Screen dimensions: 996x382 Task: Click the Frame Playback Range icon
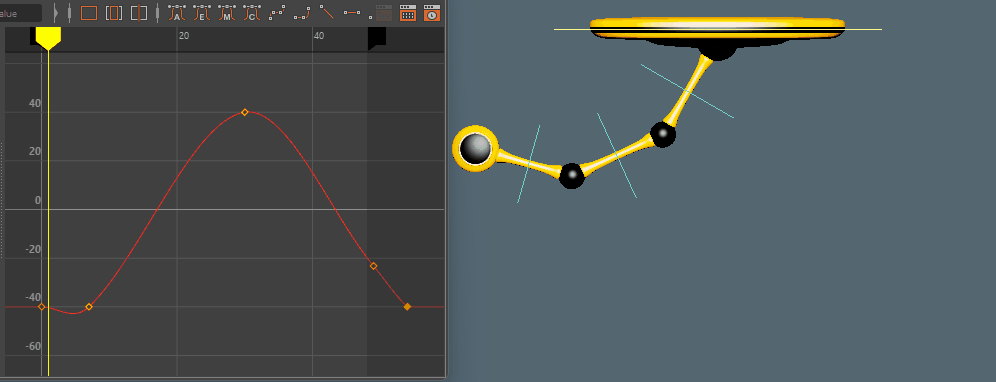(114, 13)
